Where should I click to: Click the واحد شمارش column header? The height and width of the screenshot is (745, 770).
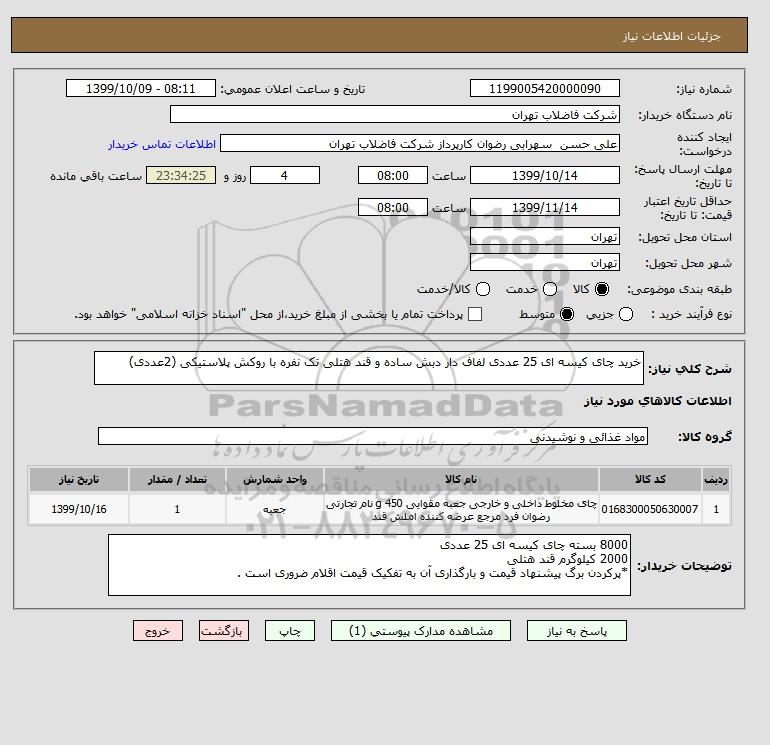tap(275, 479)
